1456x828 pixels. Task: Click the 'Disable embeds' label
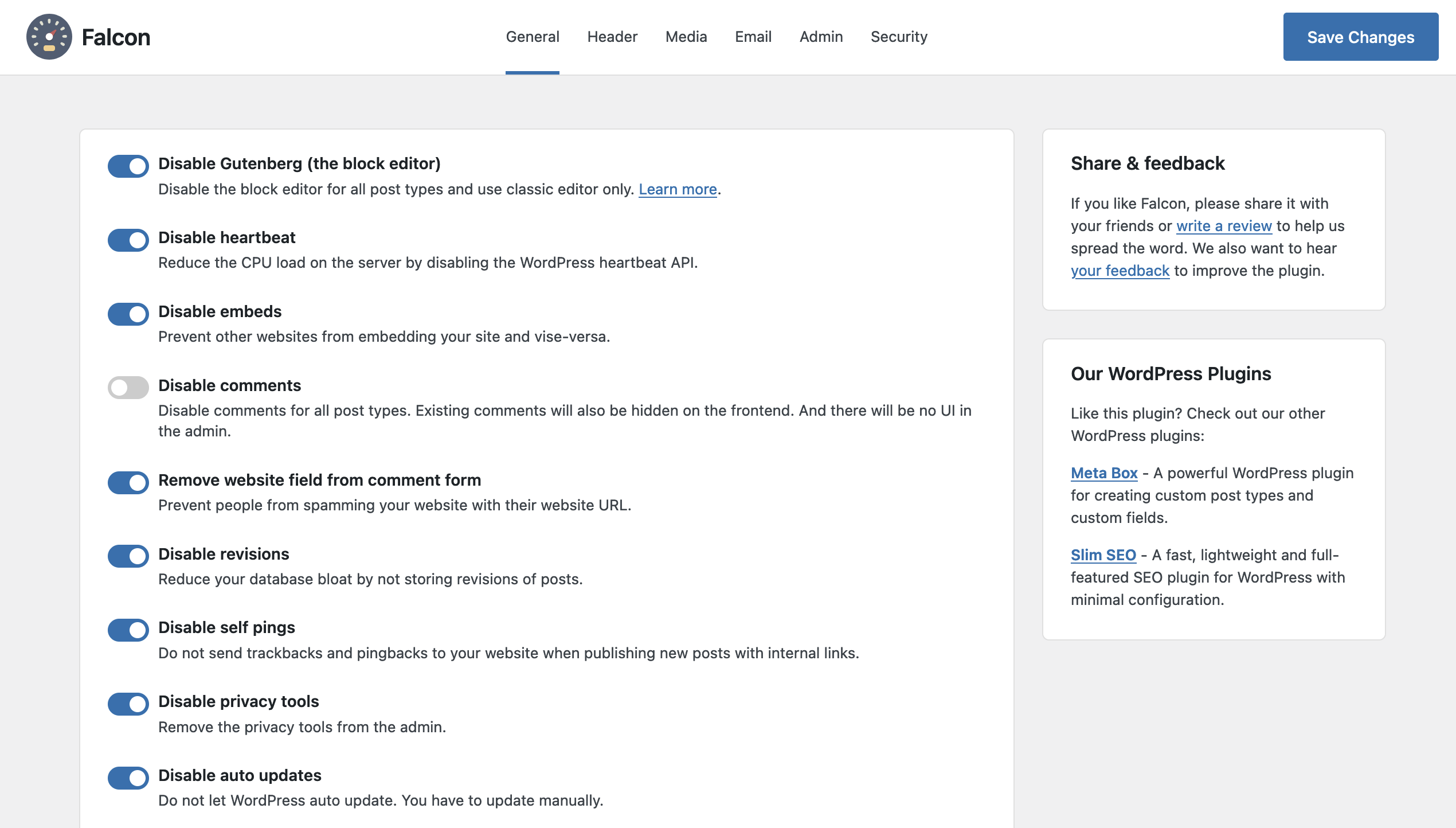[220, 311]
